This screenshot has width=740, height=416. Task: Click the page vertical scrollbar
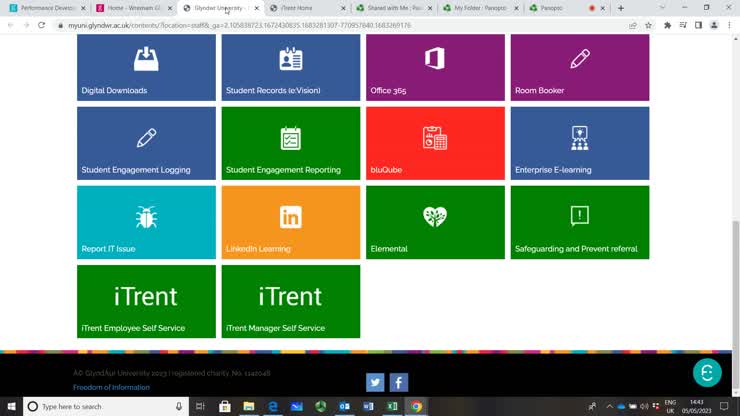[736, 307]
